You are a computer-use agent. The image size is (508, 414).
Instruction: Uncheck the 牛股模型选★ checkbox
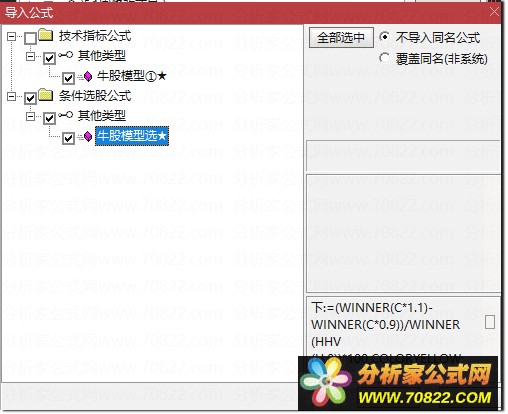(x=68, y=138)
